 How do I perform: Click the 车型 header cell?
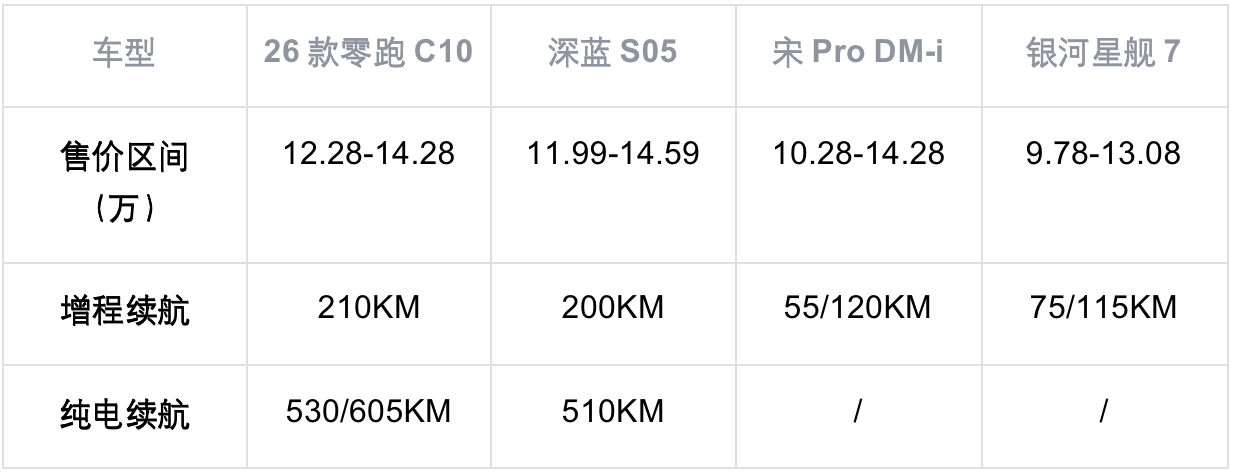[125, 53]
